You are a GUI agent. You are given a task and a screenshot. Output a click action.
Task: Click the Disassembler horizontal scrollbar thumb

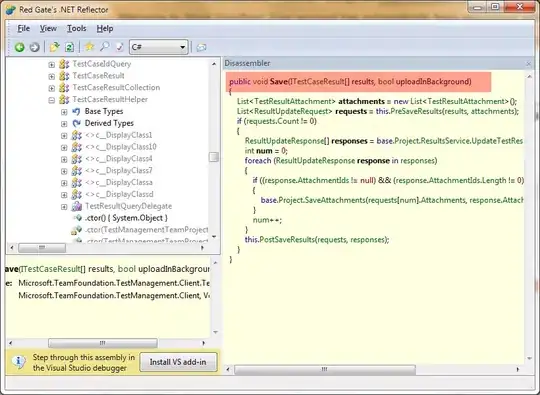coord(325,370)
